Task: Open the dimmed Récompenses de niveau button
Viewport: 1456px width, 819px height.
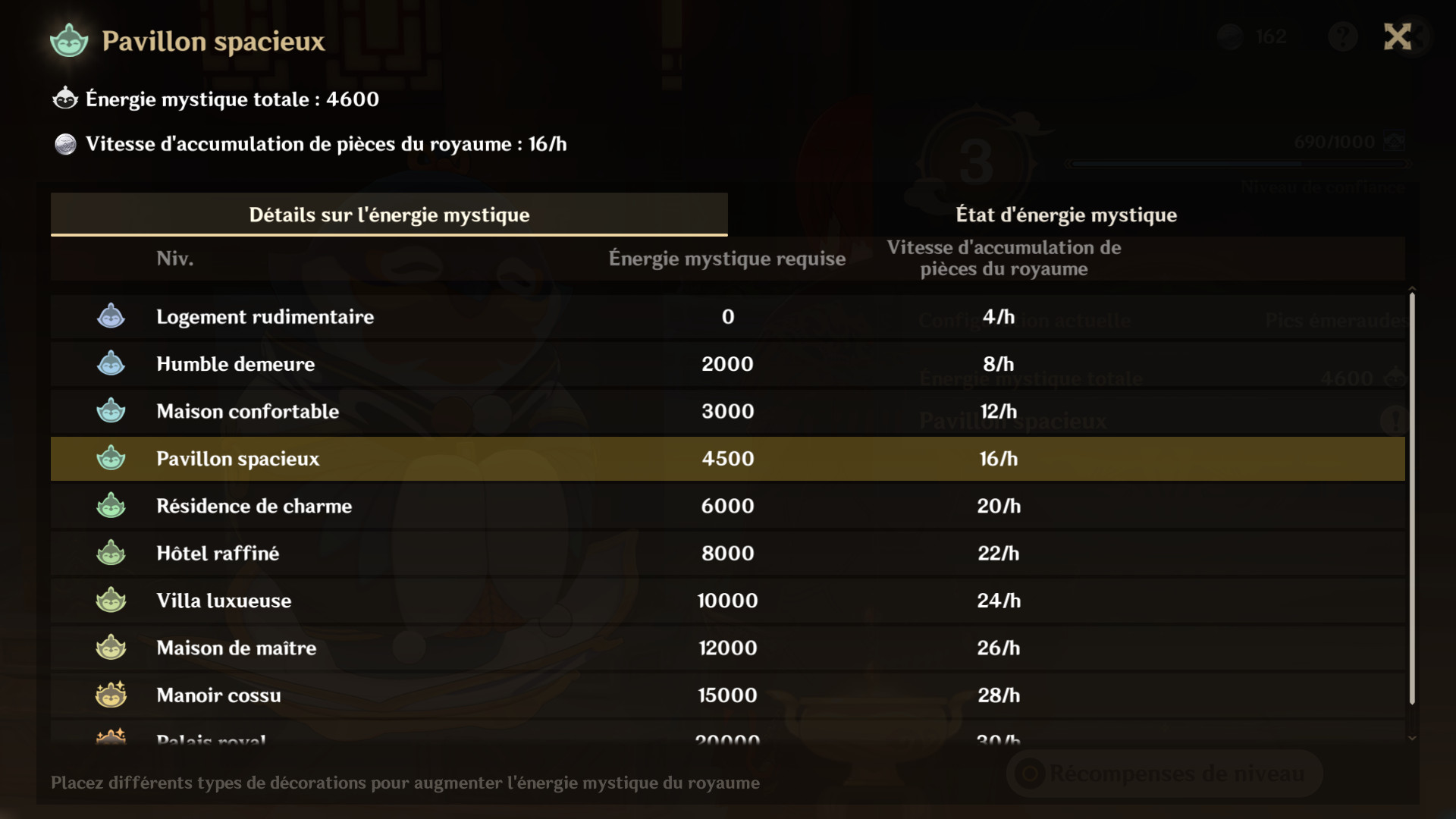Action: tap(1165, 773)
